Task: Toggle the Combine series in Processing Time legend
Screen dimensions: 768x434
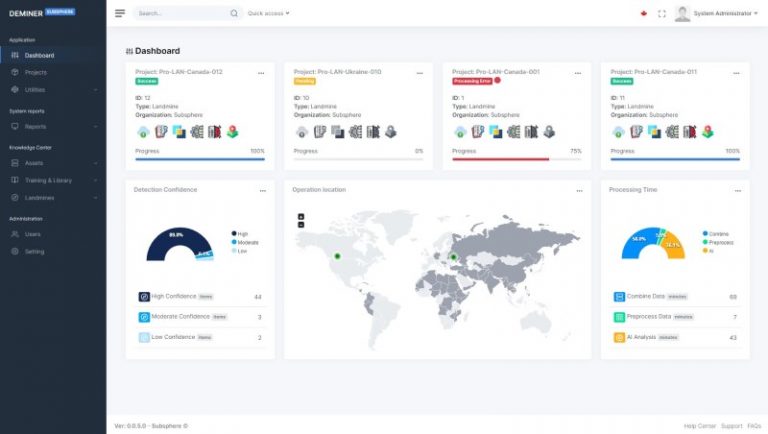Action: pyautogui.click(x=716, y=233)
